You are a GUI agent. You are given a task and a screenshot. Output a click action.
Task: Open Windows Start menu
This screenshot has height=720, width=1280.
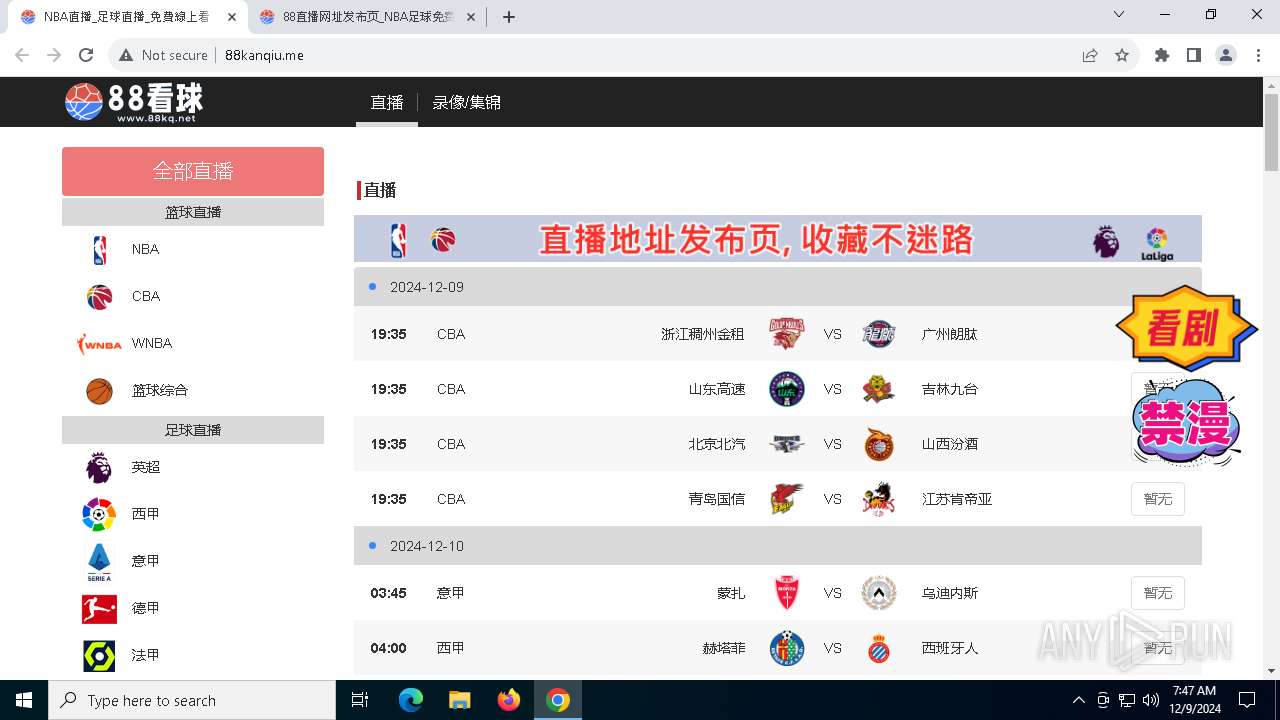coord(24,700)
